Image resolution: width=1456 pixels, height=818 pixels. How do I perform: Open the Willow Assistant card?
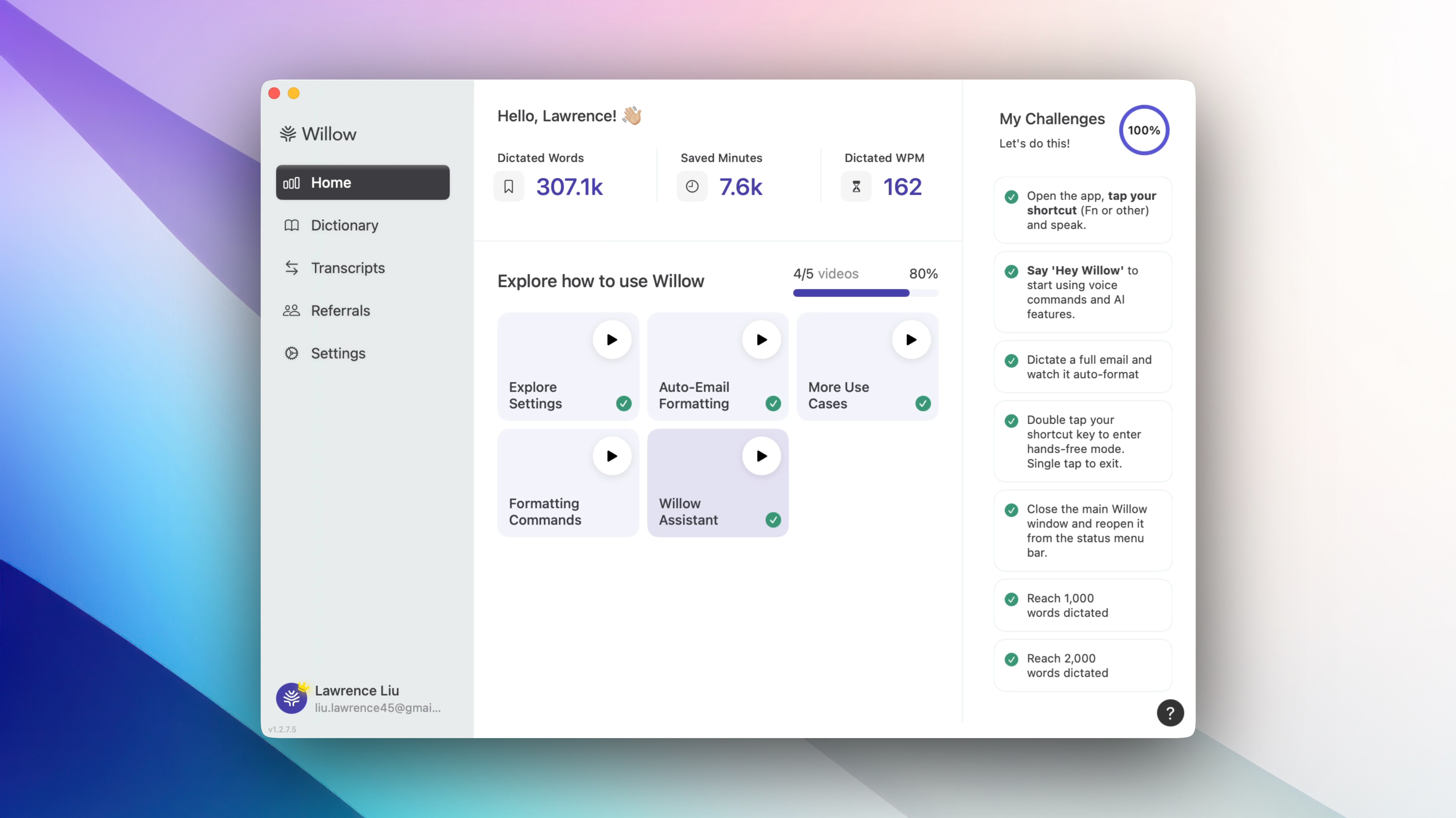coord(718,483)
